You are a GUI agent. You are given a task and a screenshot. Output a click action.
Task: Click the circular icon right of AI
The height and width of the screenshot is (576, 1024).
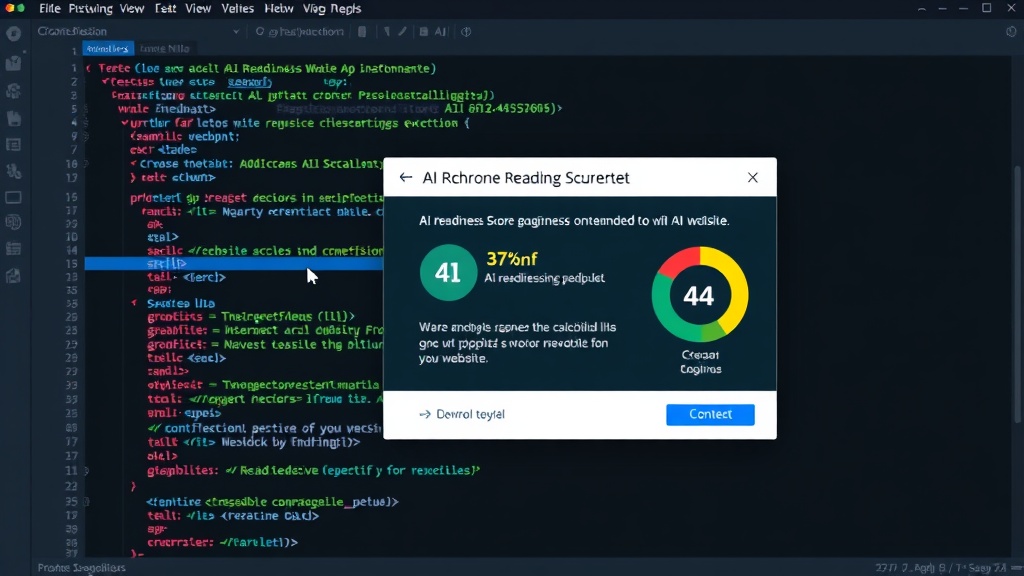click(466, 31)
